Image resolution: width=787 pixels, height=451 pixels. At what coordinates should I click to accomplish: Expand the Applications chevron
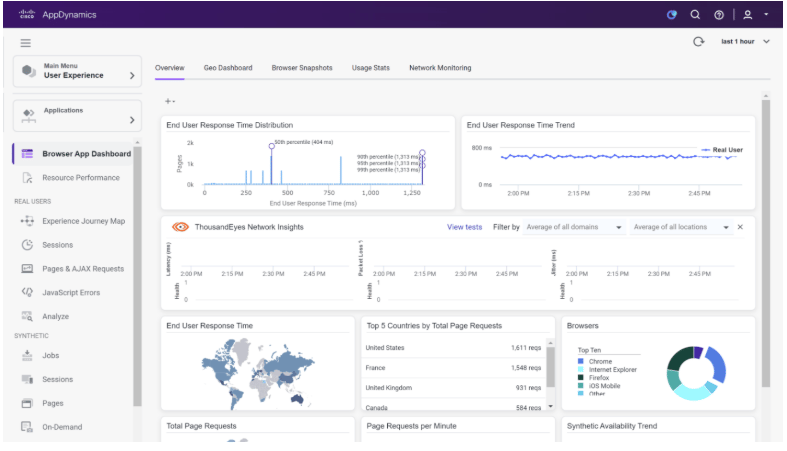[x=132, y=120]
